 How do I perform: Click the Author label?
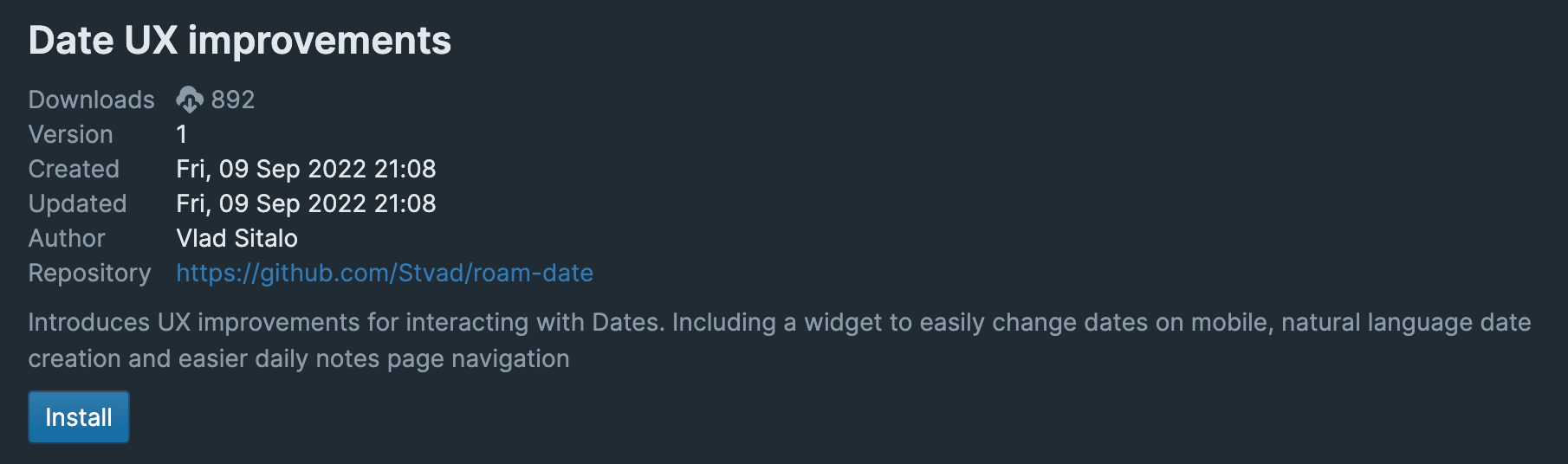pos(67,238)
